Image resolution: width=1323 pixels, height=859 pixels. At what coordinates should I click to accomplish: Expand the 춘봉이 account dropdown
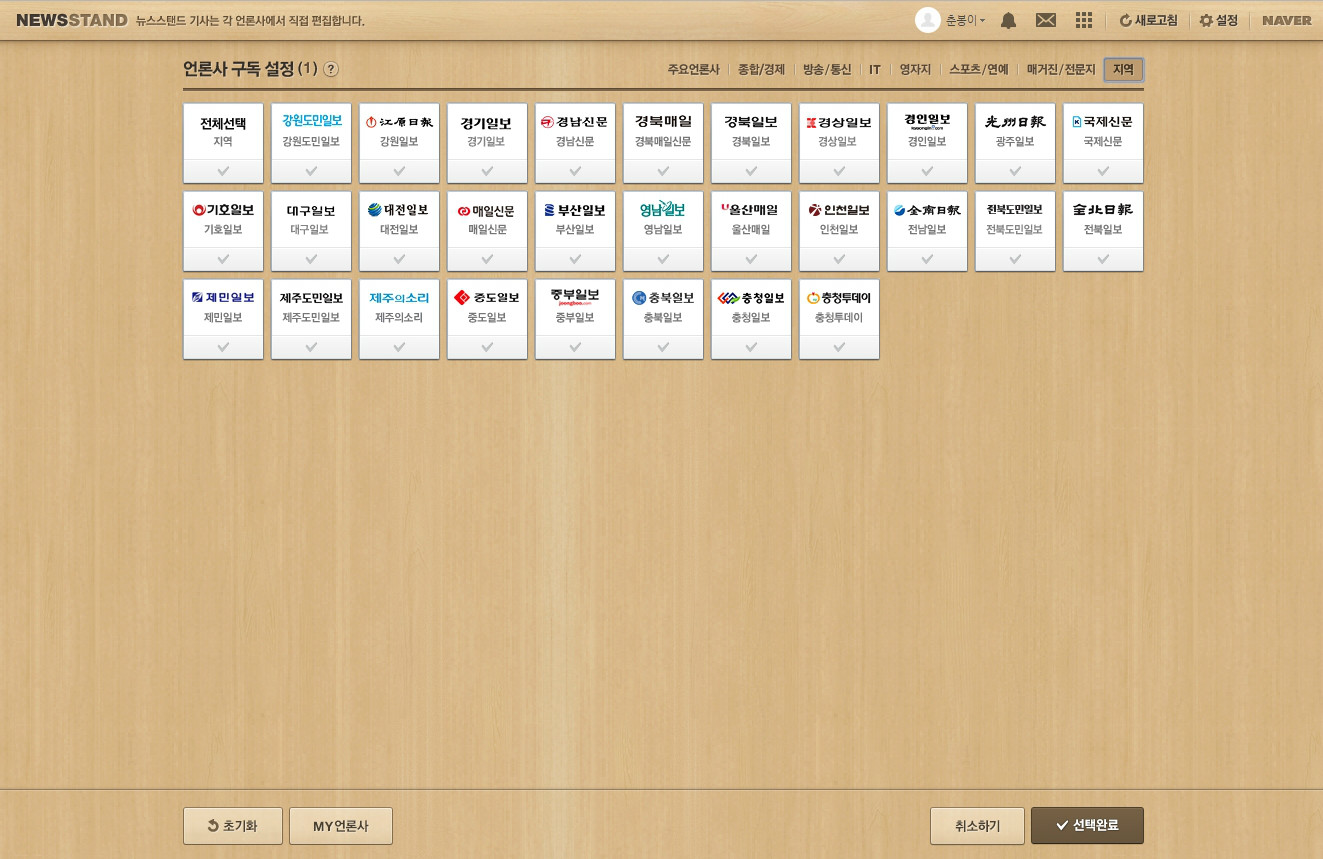[966, 20]
